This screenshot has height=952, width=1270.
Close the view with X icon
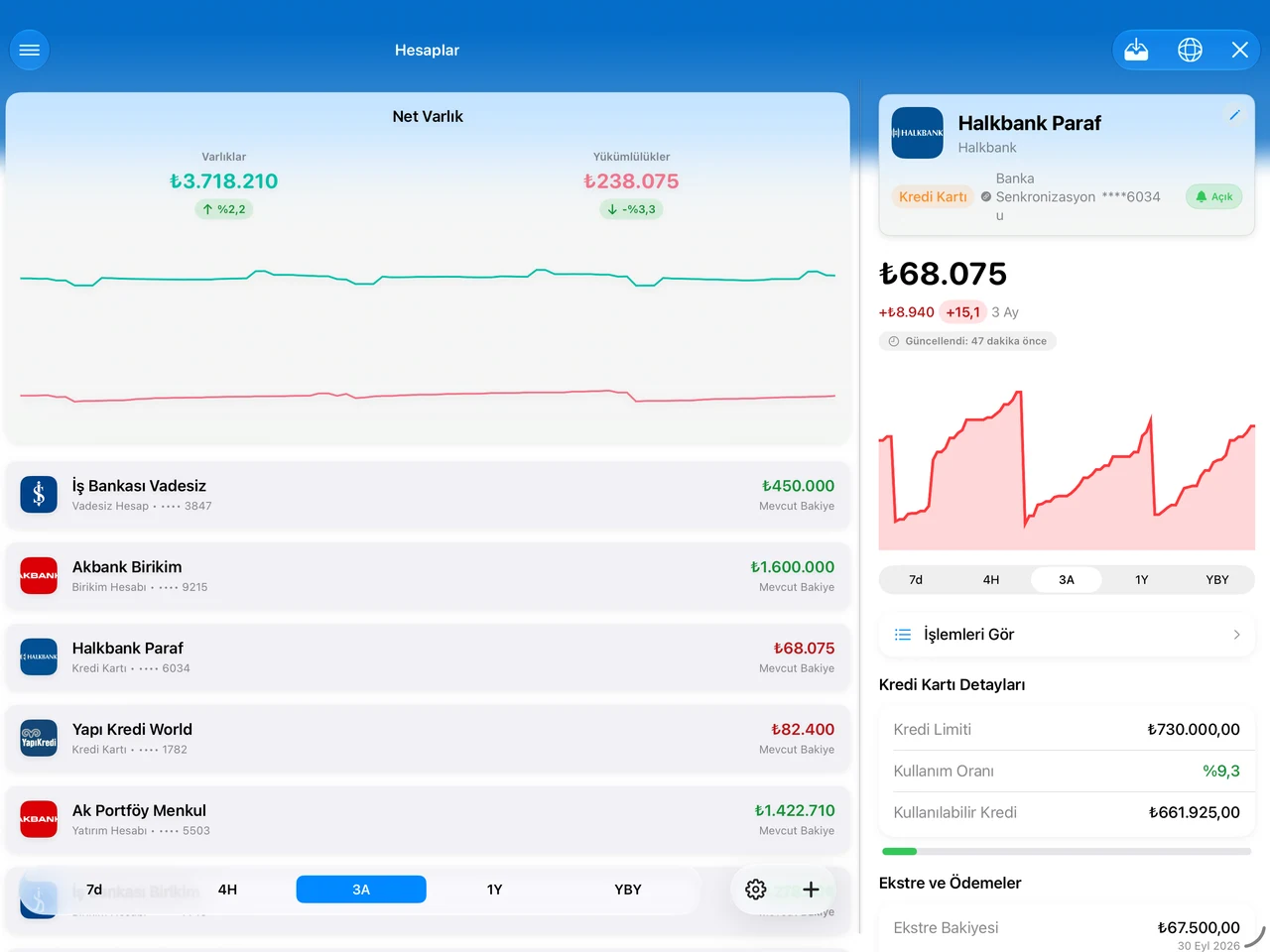[1240, 50]
